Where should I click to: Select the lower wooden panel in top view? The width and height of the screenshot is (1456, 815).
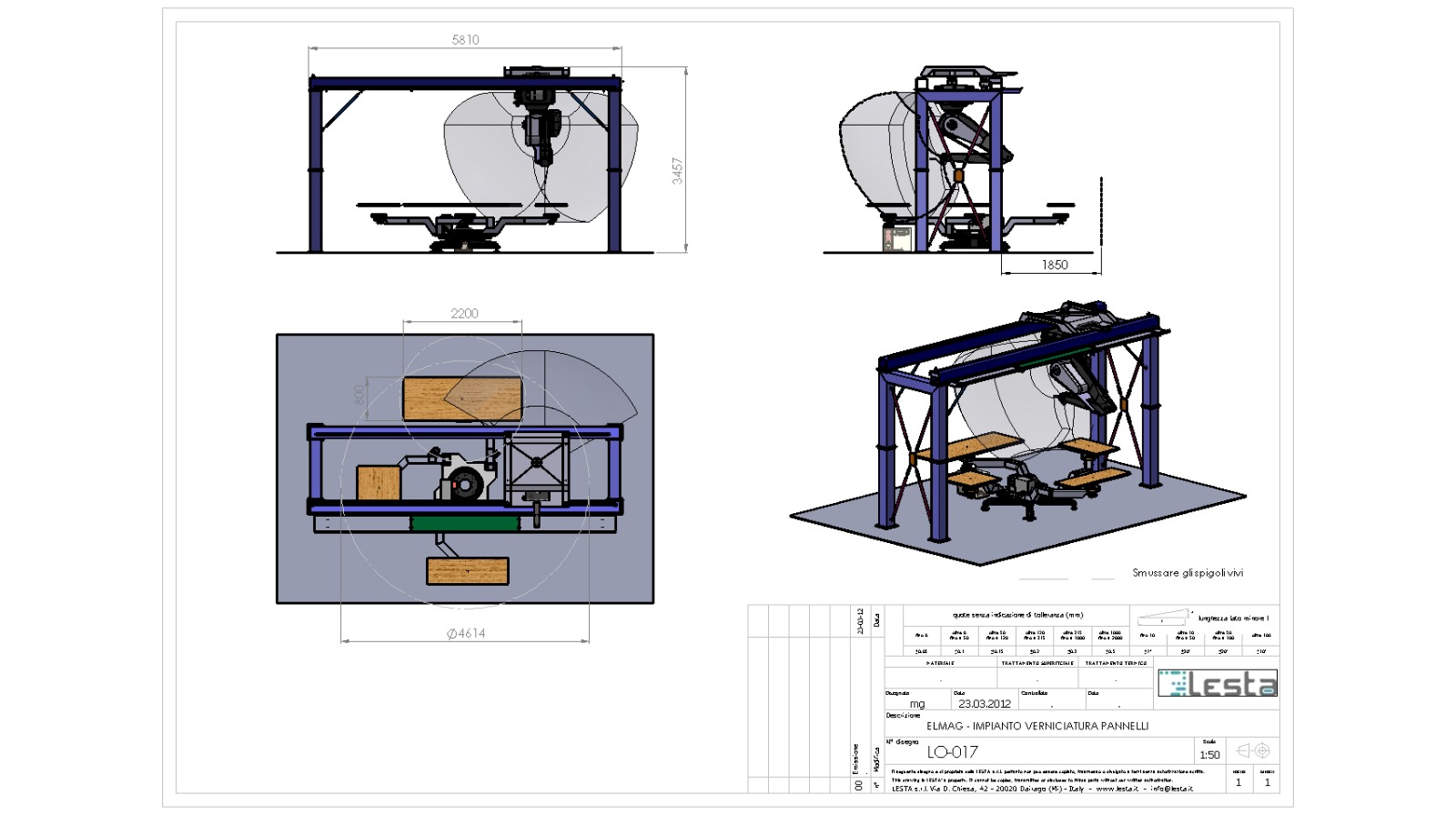click(x=467, y=571)
